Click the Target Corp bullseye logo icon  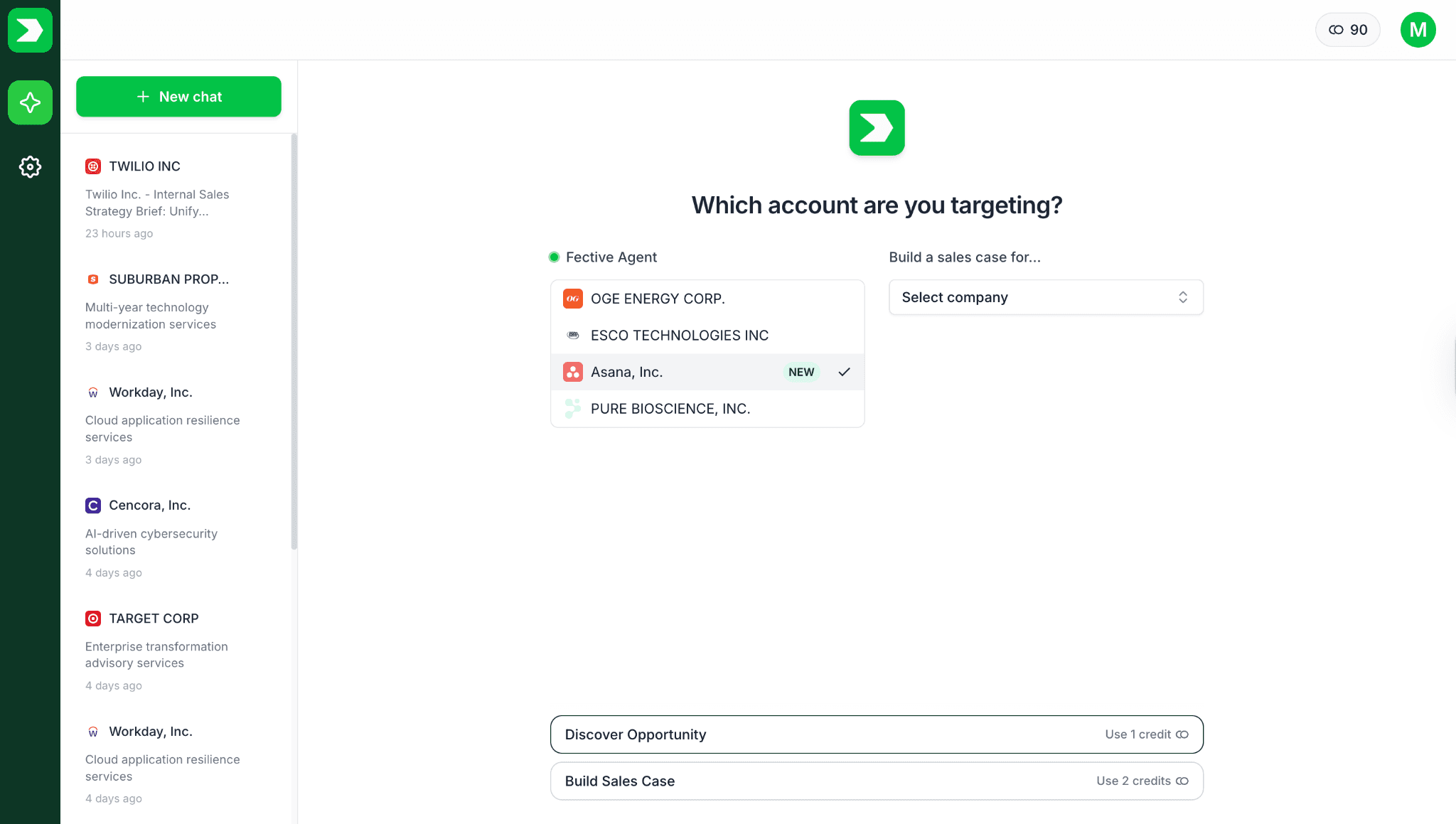(93, 619)
